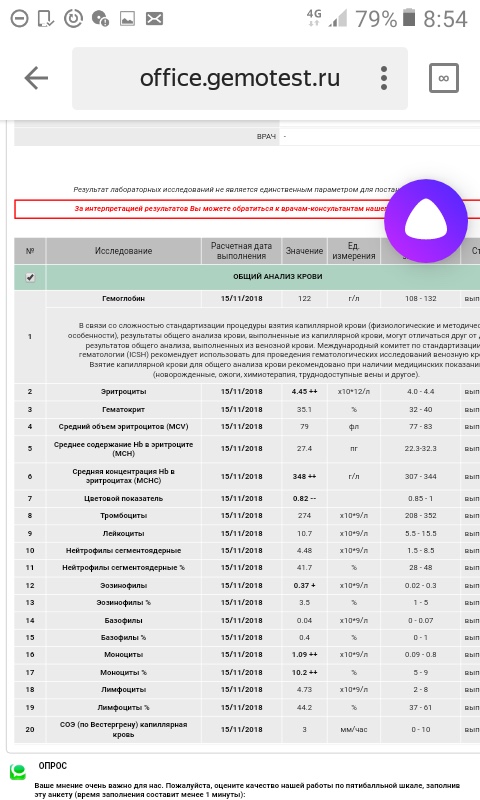Viewport: 480px width, 800px height.
Task: Tap the Лимфоциты % value 44.2
Action: pyautogui.click(x=305, y=708)
